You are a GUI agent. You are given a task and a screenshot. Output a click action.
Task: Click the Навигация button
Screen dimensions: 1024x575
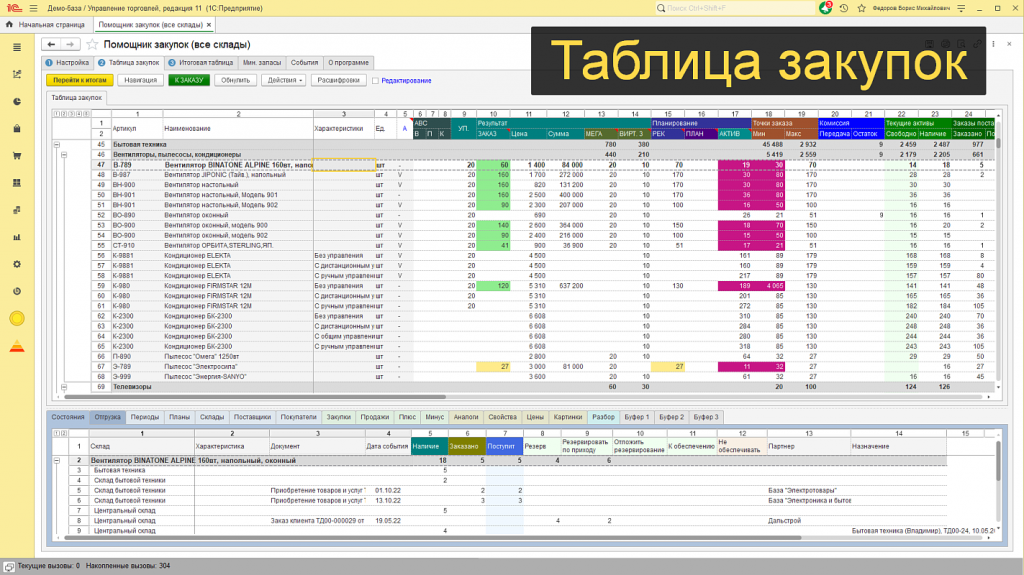(x=140, y=80)
